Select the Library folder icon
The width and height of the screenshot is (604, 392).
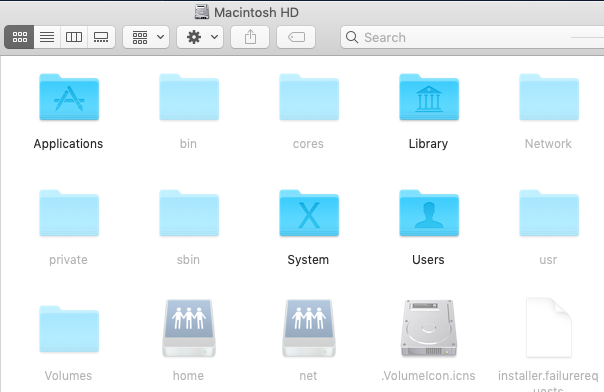pyautogui.click(x=429, y=97)
